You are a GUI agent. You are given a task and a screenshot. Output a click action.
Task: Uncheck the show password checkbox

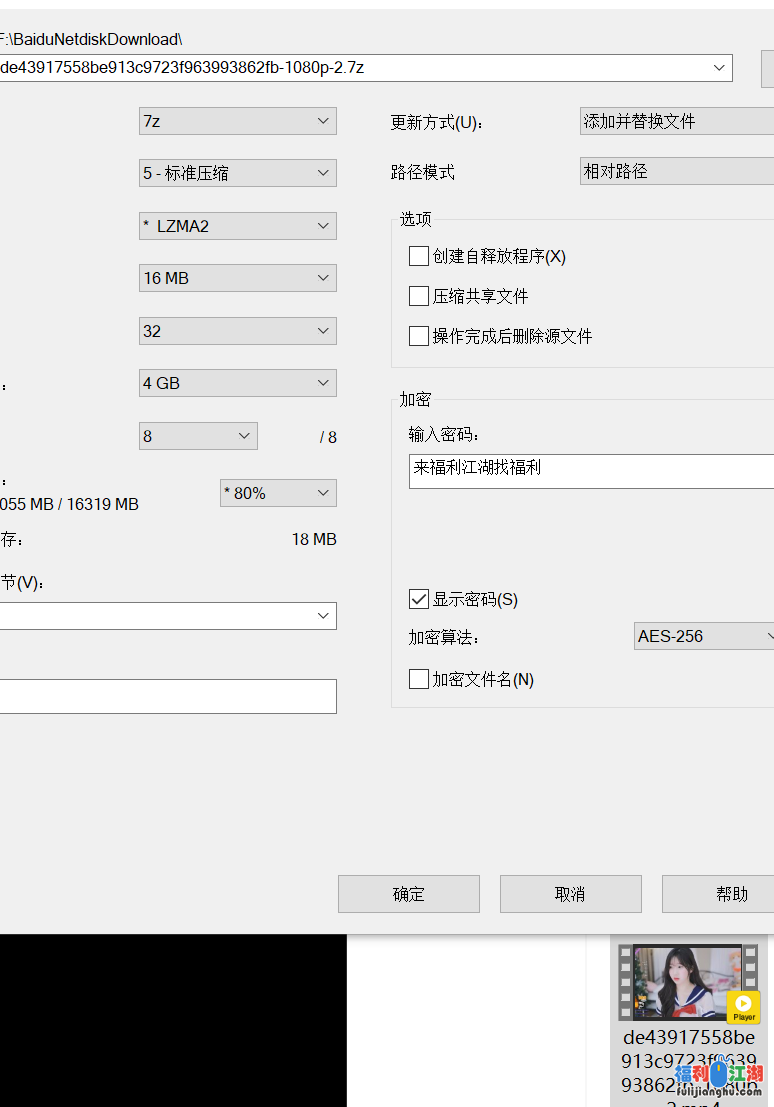pos(419,600)
